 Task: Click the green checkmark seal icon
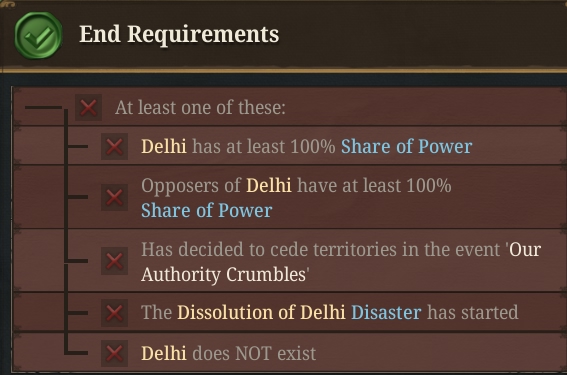tap(38, 35)
